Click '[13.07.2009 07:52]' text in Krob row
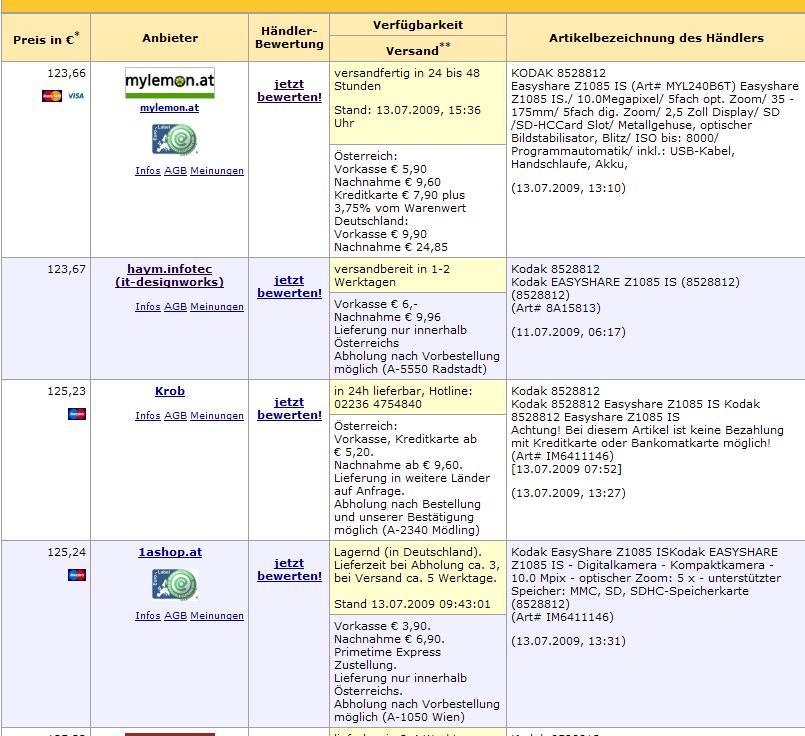 [x=566, y=469]
